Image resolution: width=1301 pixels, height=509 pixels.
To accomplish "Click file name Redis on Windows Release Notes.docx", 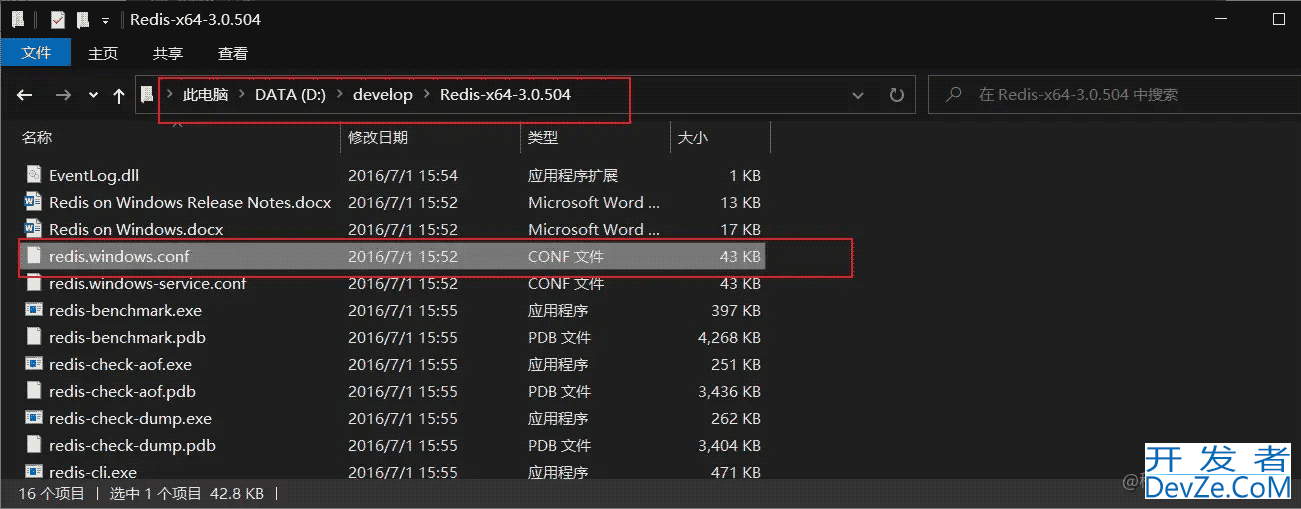I will tap(190, 202).
